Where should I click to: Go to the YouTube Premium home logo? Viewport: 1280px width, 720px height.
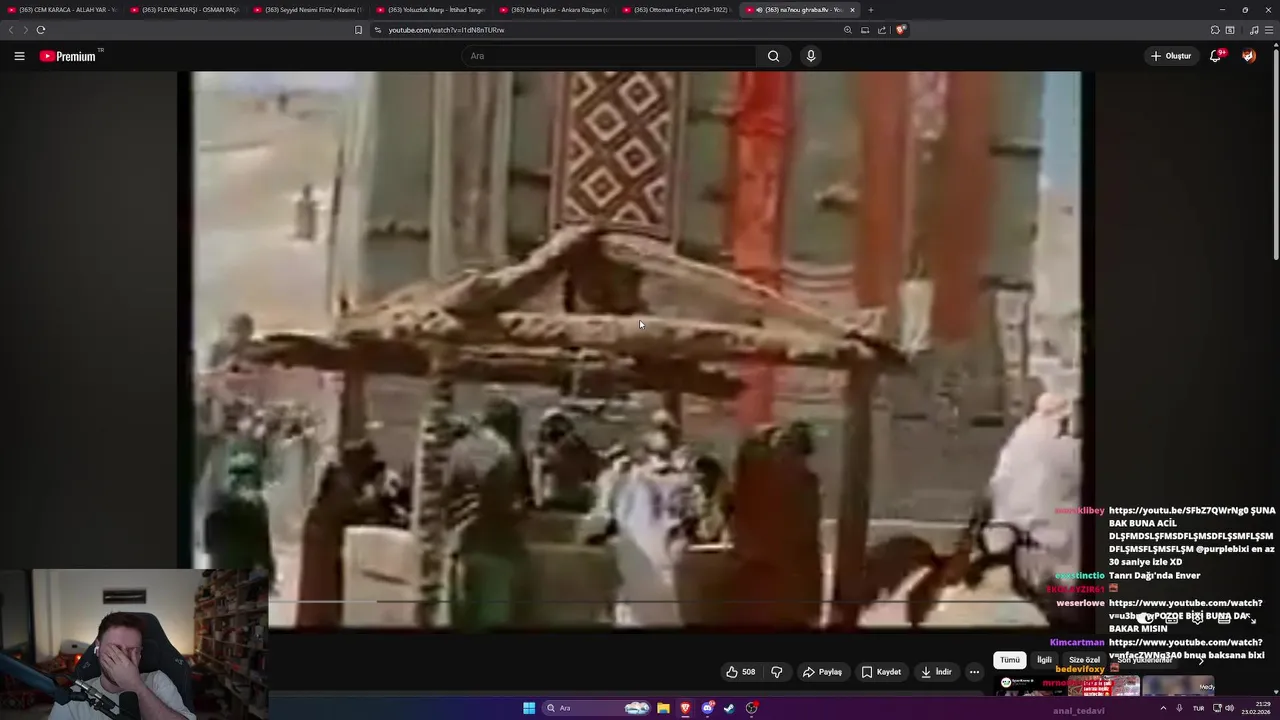coord(70,56)
